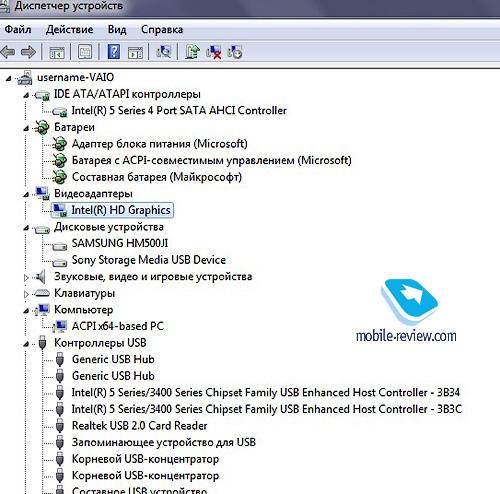The image size is (500, 494).
Task: Click Uninstall device icon with red X
Action: pos(213,52)
